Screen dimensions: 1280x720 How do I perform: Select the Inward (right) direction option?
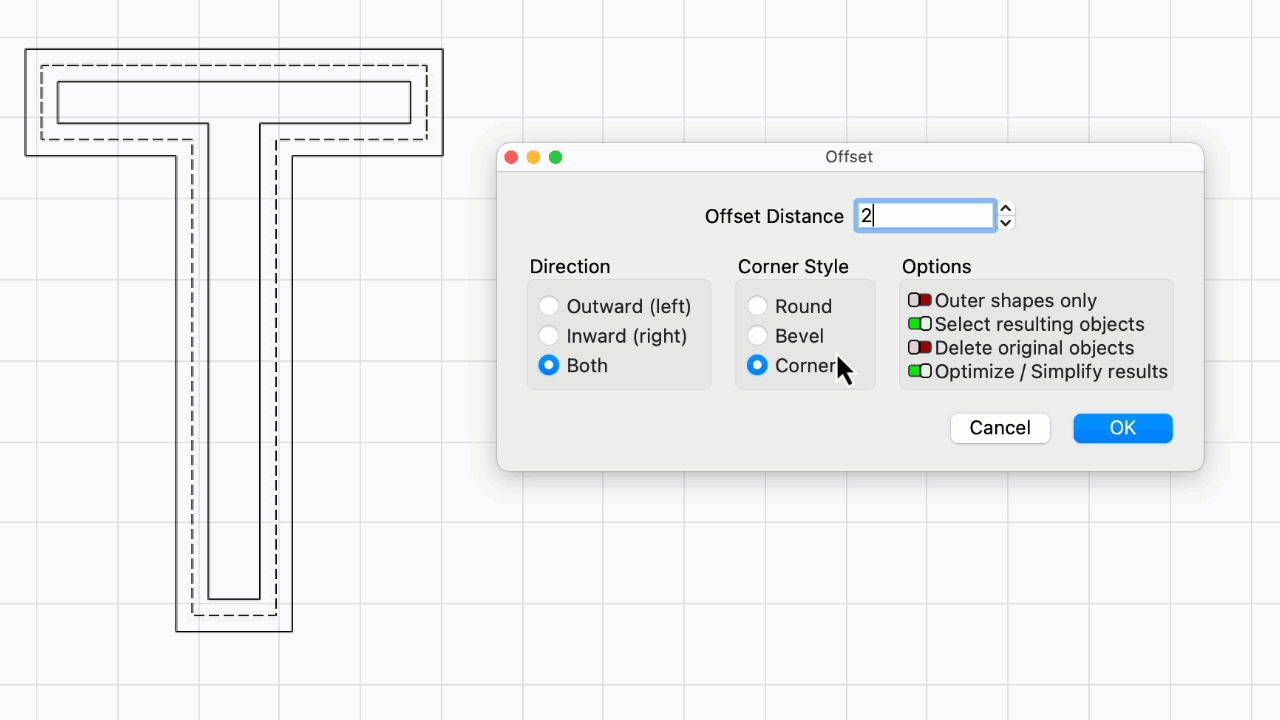548,336
